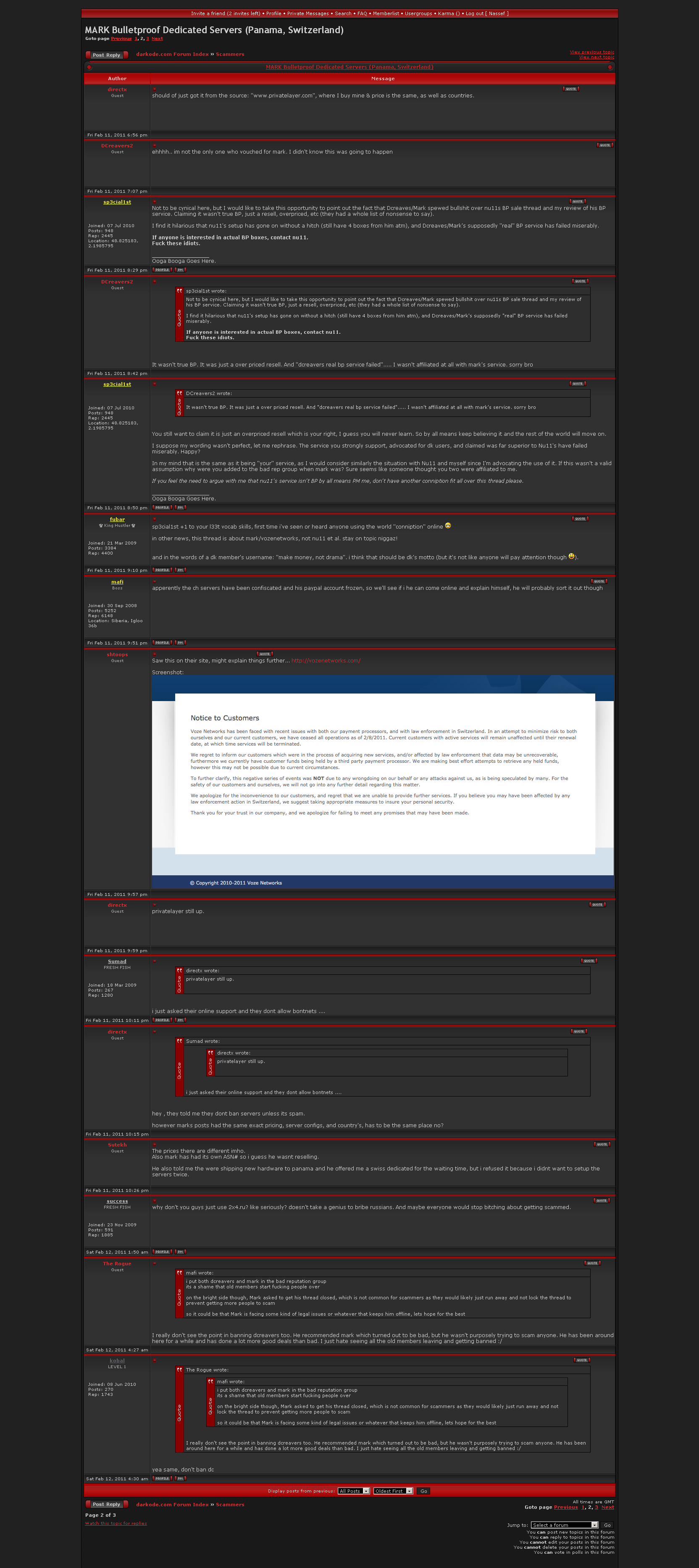Click the top Post Reply button

(x=107, y=55)
